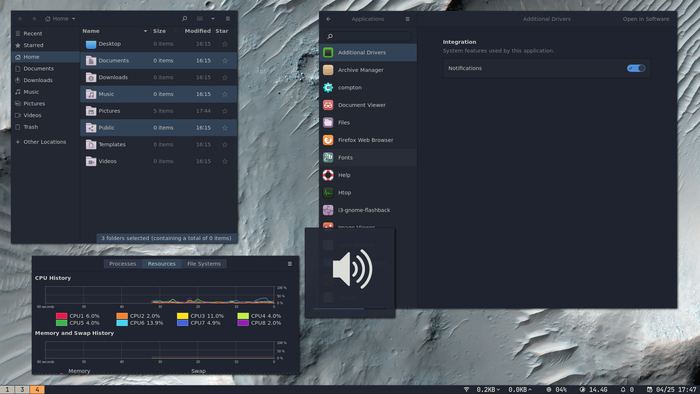Image resolution: width=700 pixels, height=394 pixels.
Task: Select the compton gear icon
Action: (x=328, y=87)
